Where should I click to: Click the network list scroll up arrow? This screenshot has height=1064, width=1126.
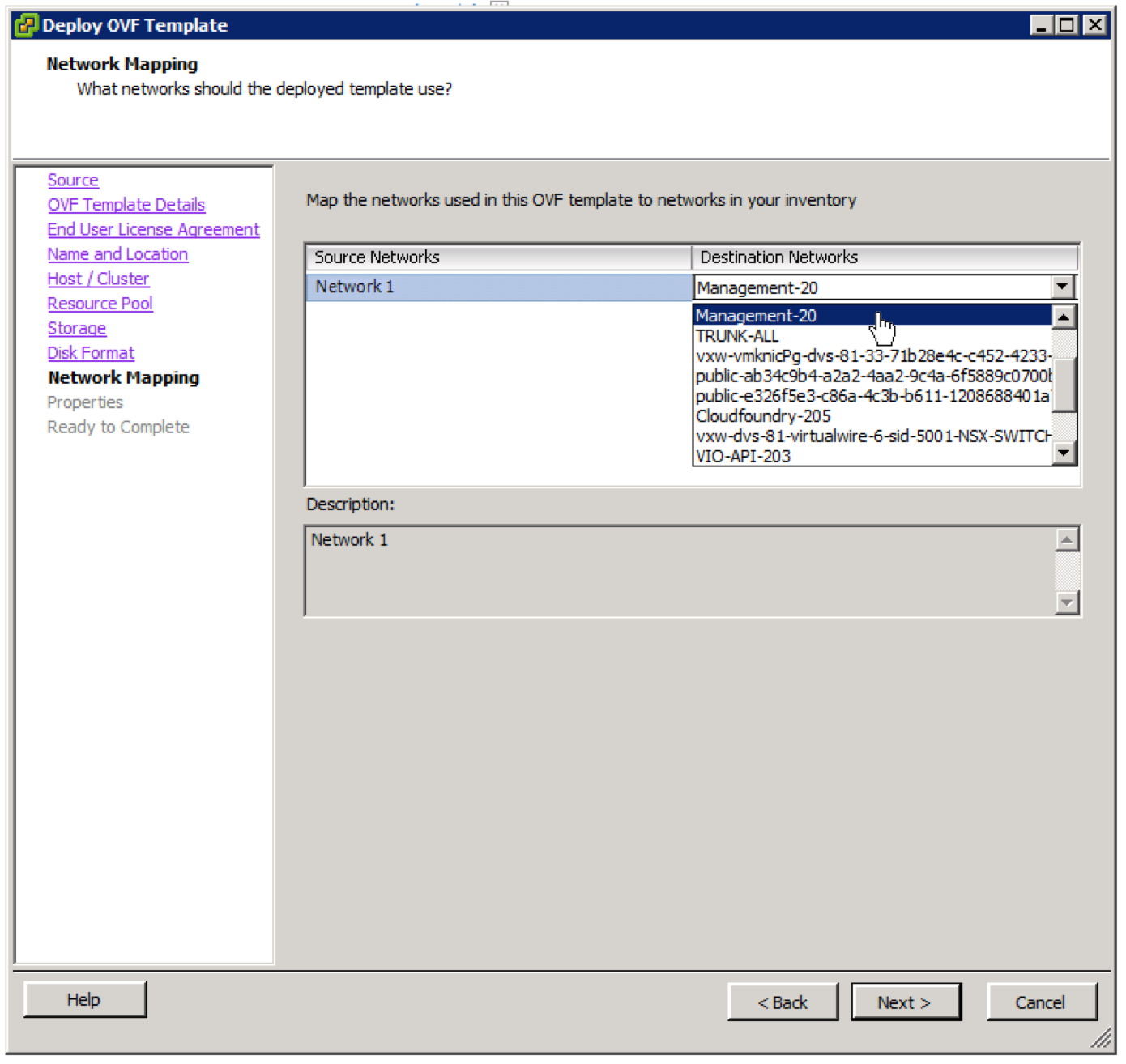pyautogui.click(x=1064, y=317)
